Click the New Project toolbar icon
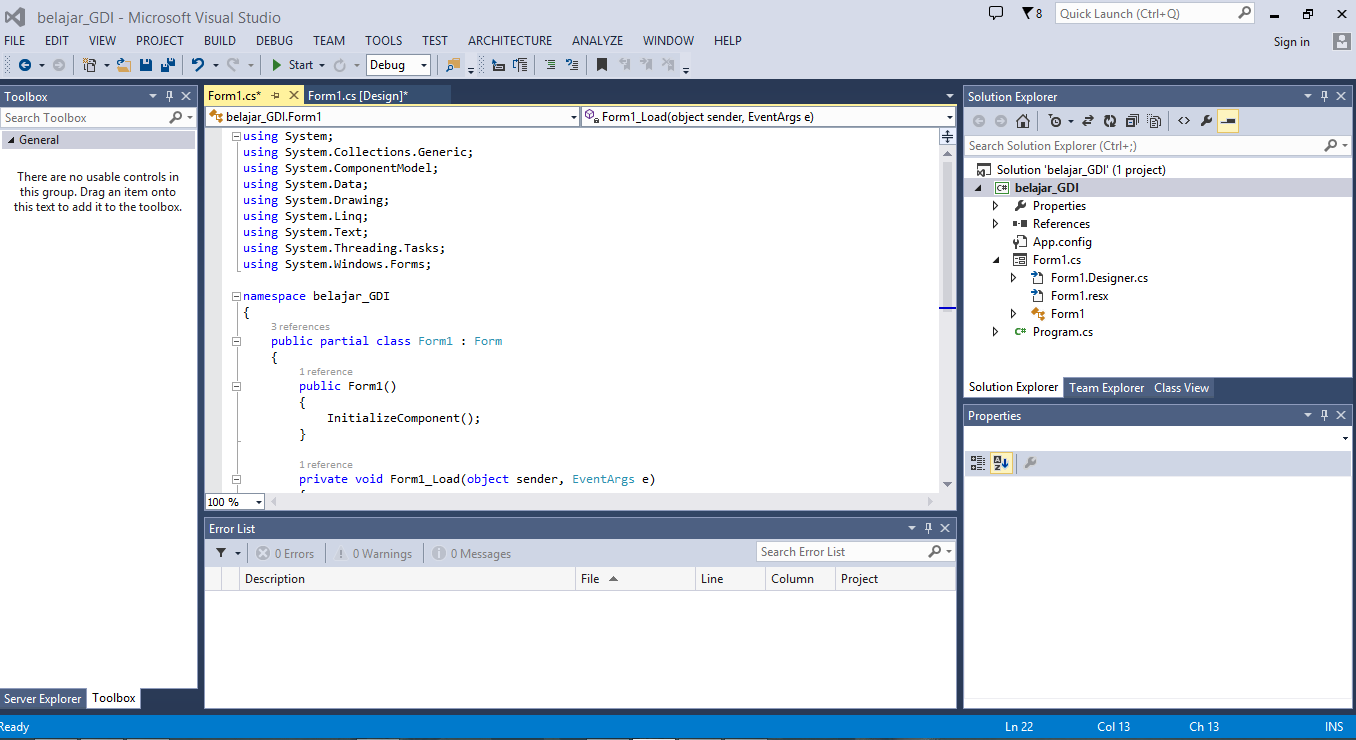The image size is (1356, 740). click(89, 65)
